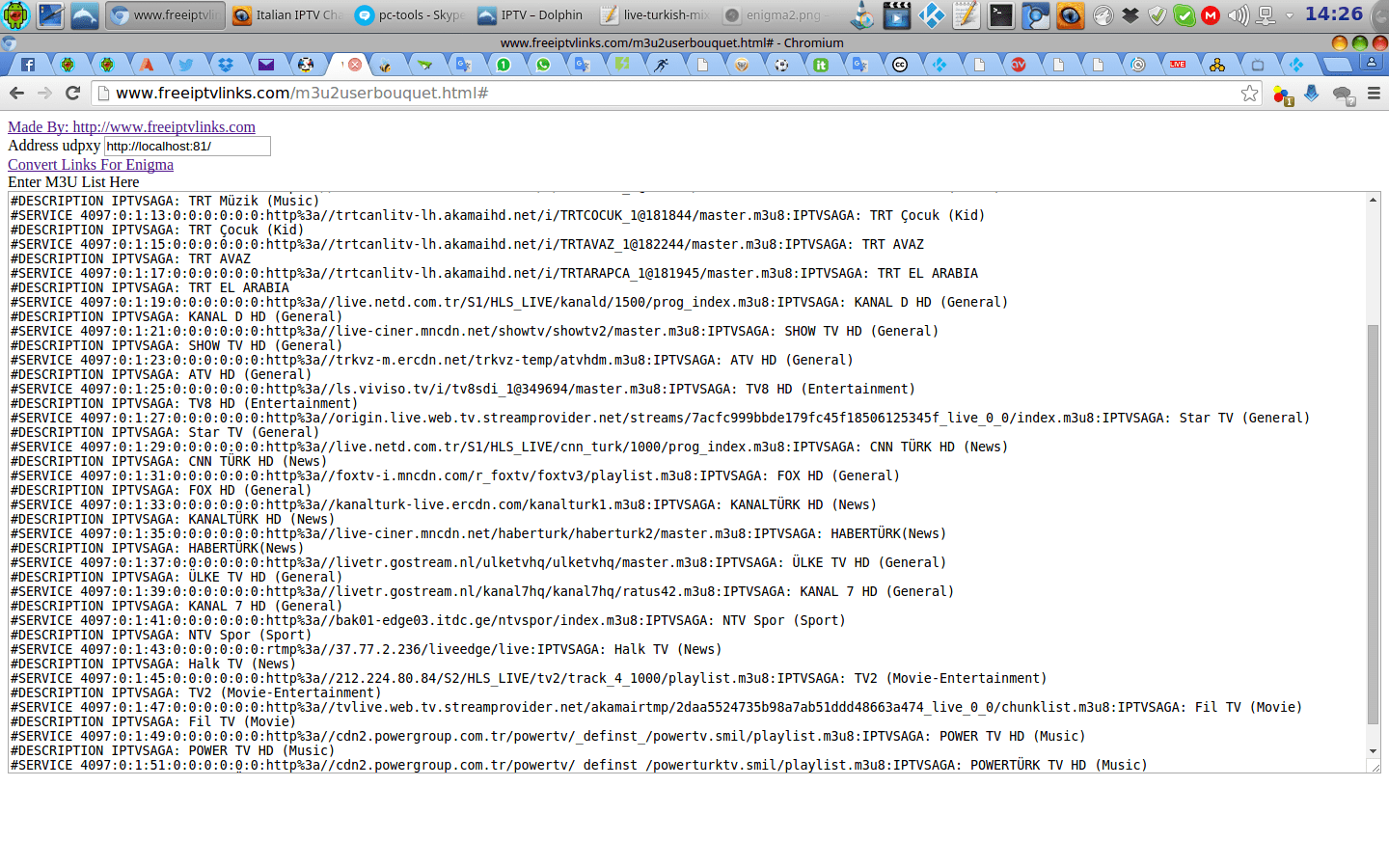Viewport: 1389px width, 868px height.
Task: Click the volume speaker tray icon
Action: 1238,15
